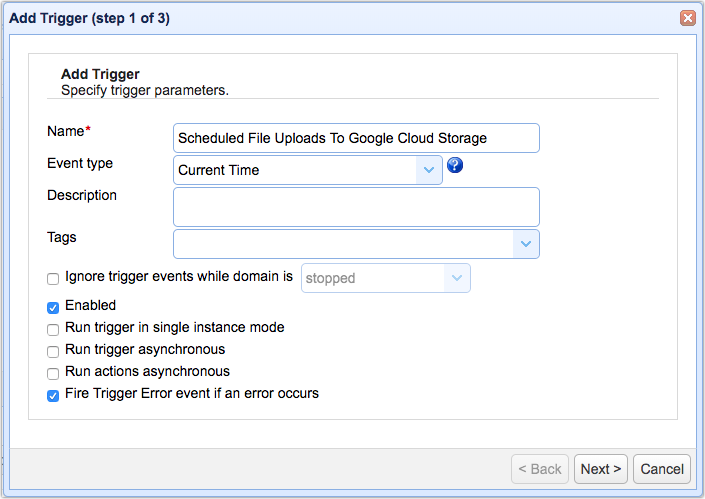Click the 'Description' field label
Image resolution: width=705 pixels, height=499 pixels.
(82, 195)
